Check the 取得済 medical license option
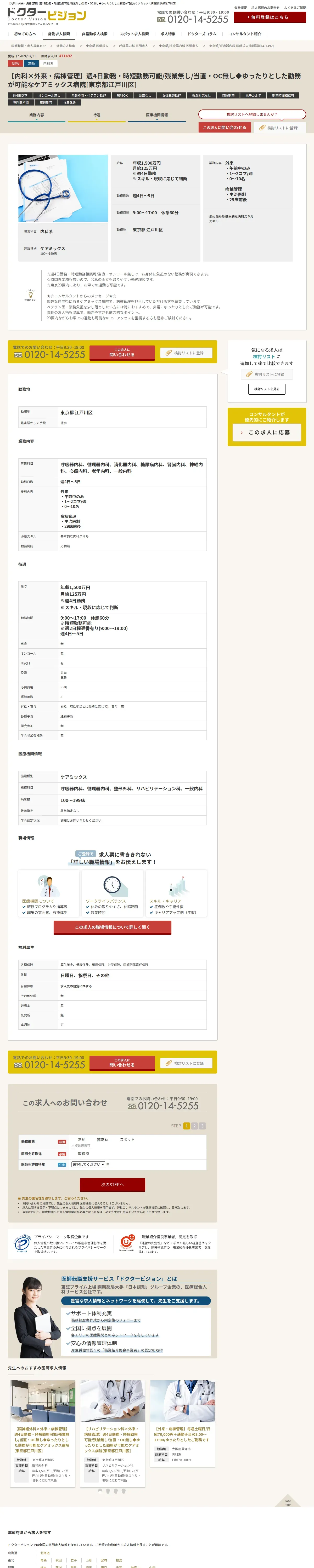The width and height of the screenshot is (314, 1568). tap(83, 1154)
